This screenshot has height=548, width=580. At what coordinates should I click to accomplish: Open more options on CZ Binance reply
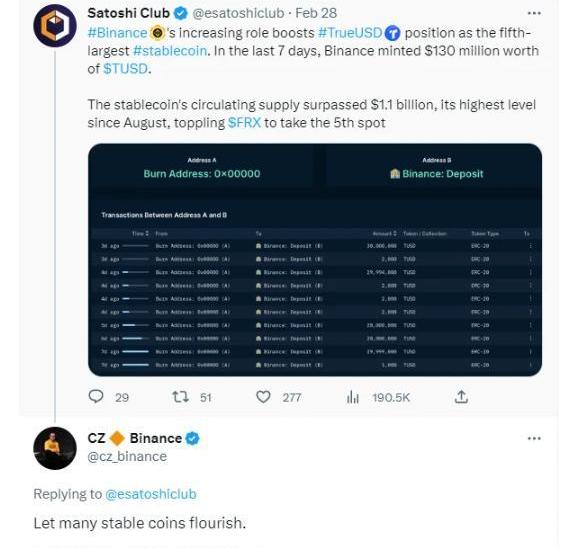tap(534, 438)
